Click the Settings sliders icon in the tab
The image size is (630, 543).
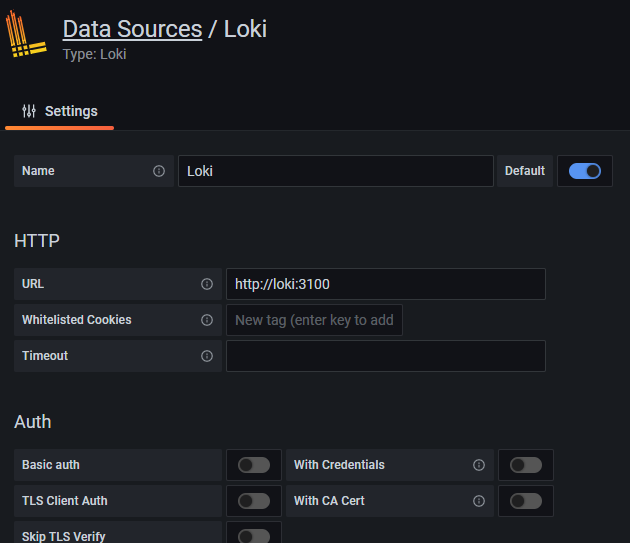click(29, 111)
